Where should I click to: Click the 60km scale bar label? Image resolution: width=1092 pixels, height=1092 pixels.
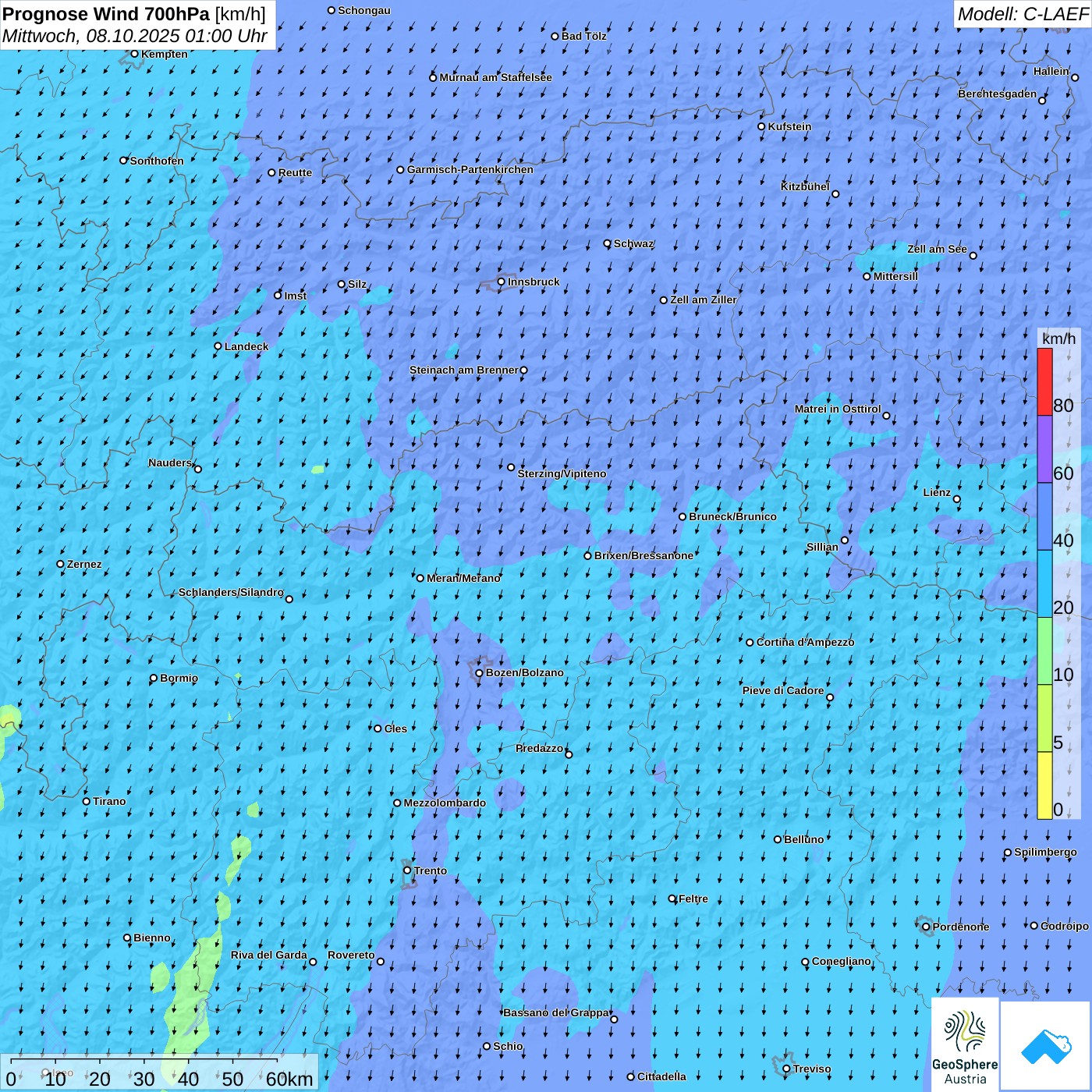click(x=289, y=1079)
